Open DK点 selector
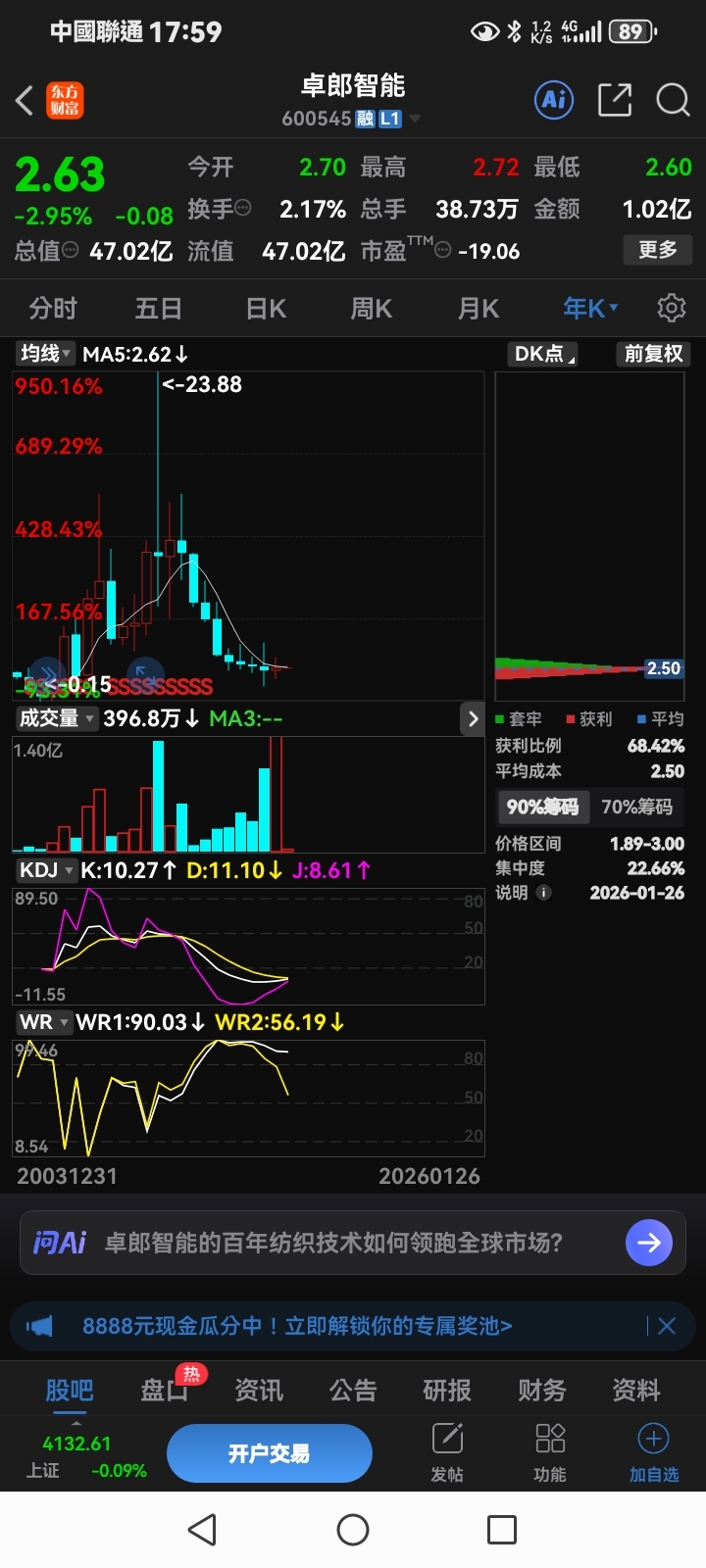Viewport: 706px width, 1568px height. click(543, 354)
